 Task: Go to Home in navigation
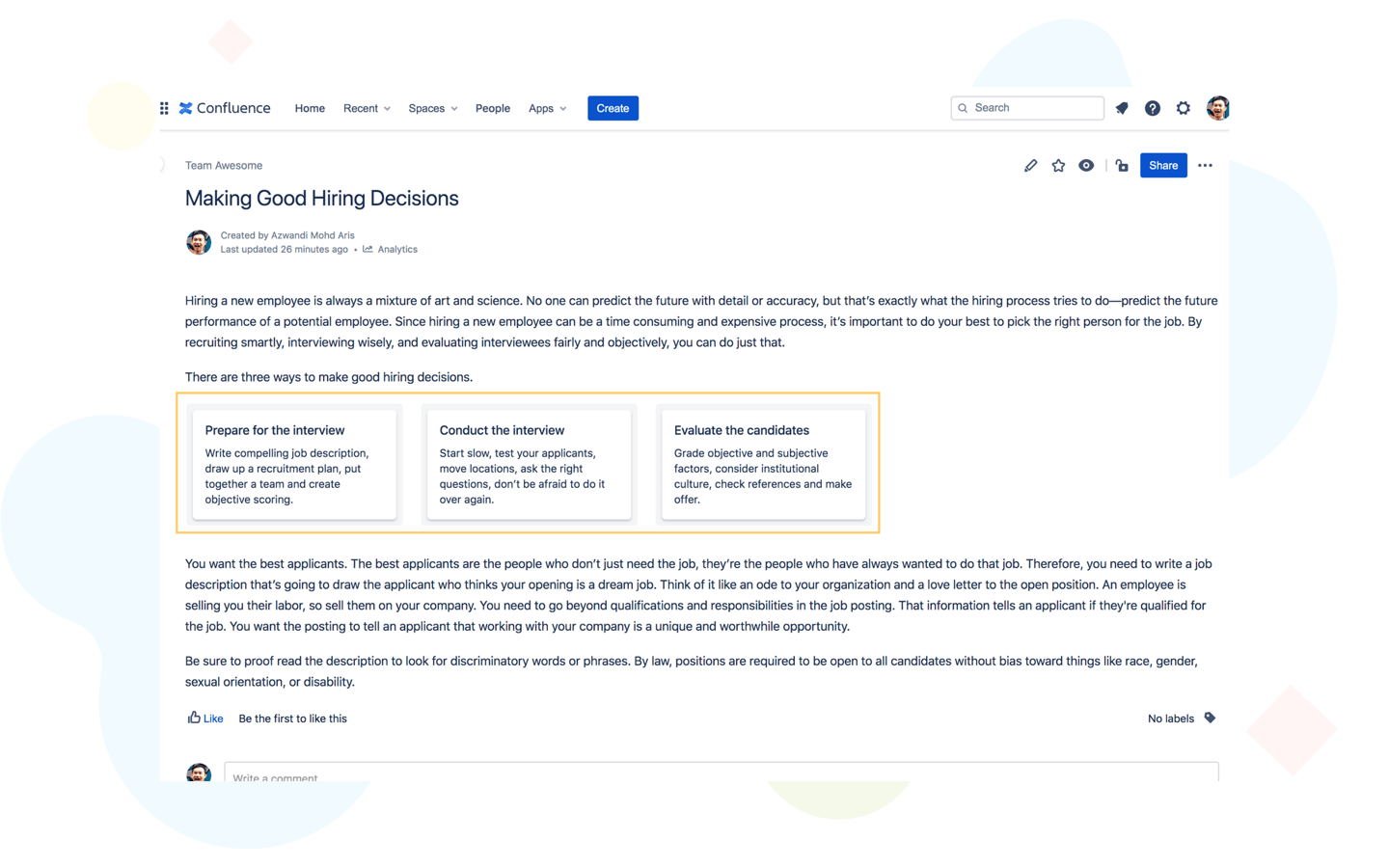click(310, 108)
